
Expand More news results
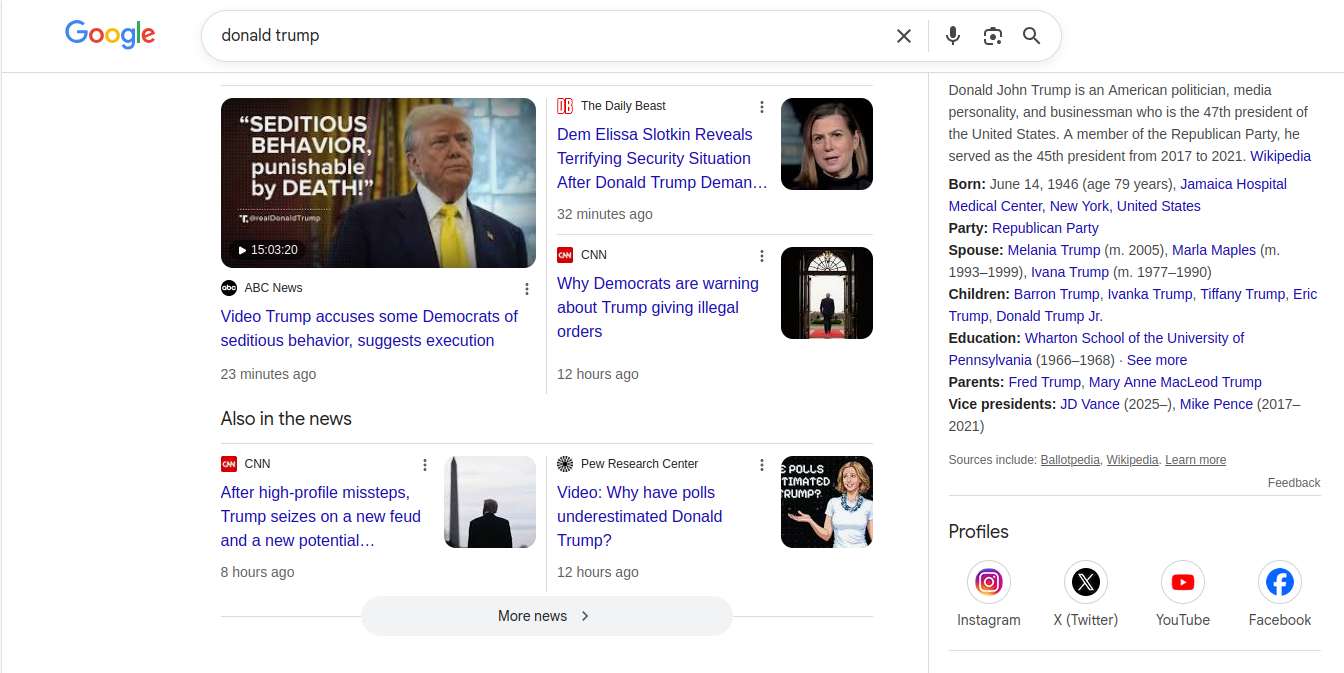pos(546,616)
